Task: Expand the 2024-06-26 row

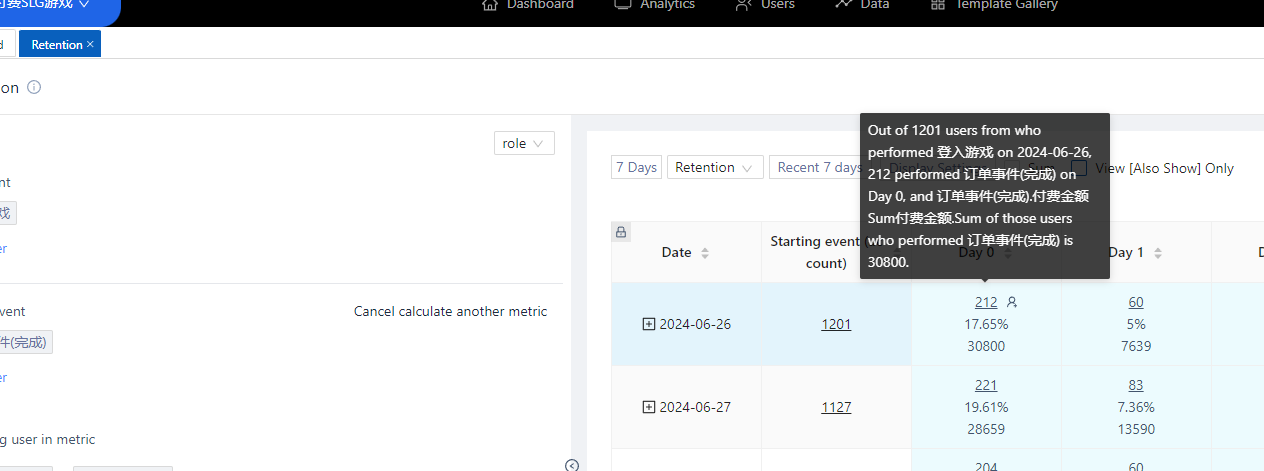Action: coord(649,324)
